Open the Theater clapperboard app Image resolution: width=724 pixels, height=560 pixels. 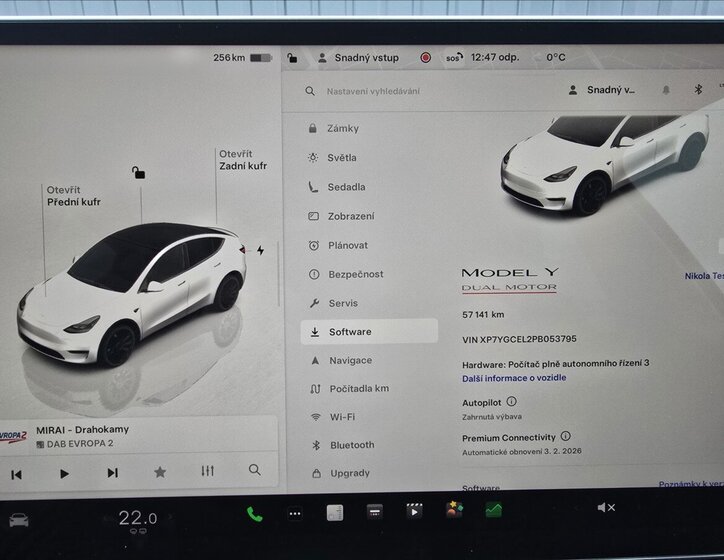414,511
